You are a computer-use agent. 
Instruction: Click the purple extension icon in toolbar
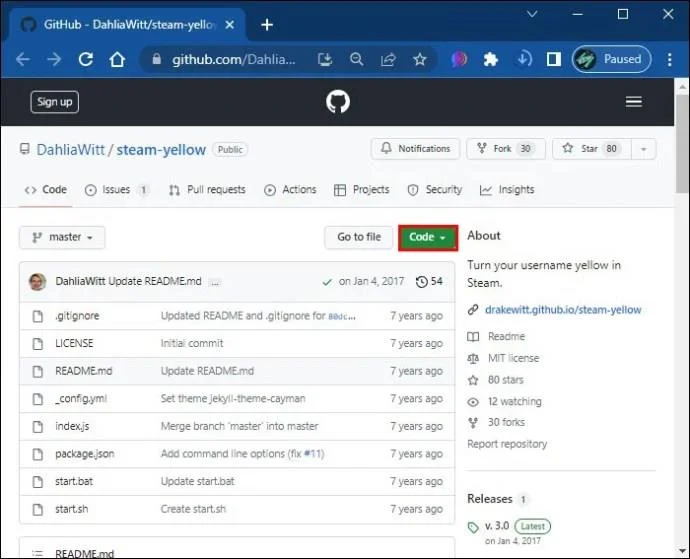tap(459, 59)
